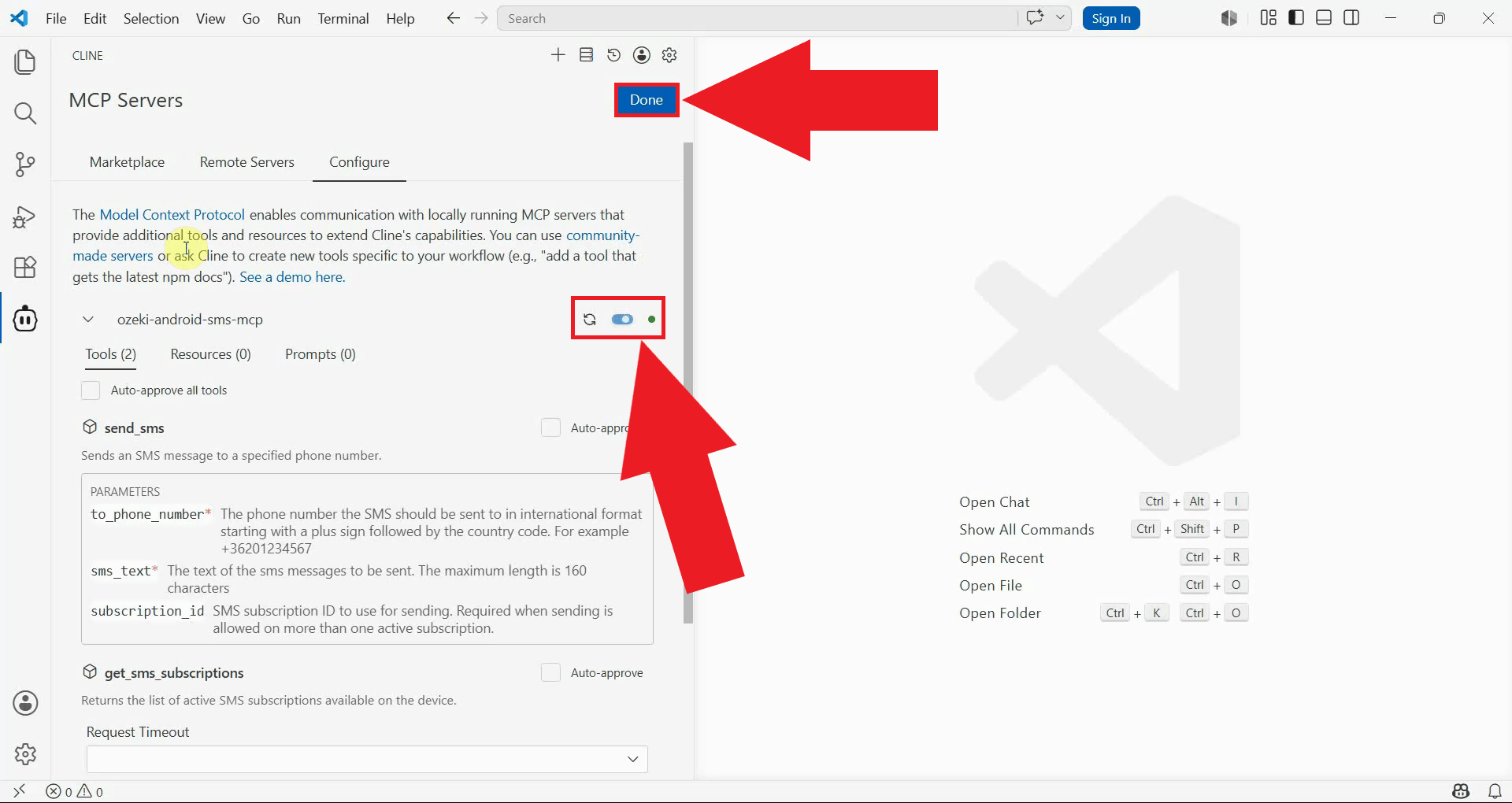Open Cline account icon in header
This screenshot has height=803, width=1512.
(x=642, y=55)
